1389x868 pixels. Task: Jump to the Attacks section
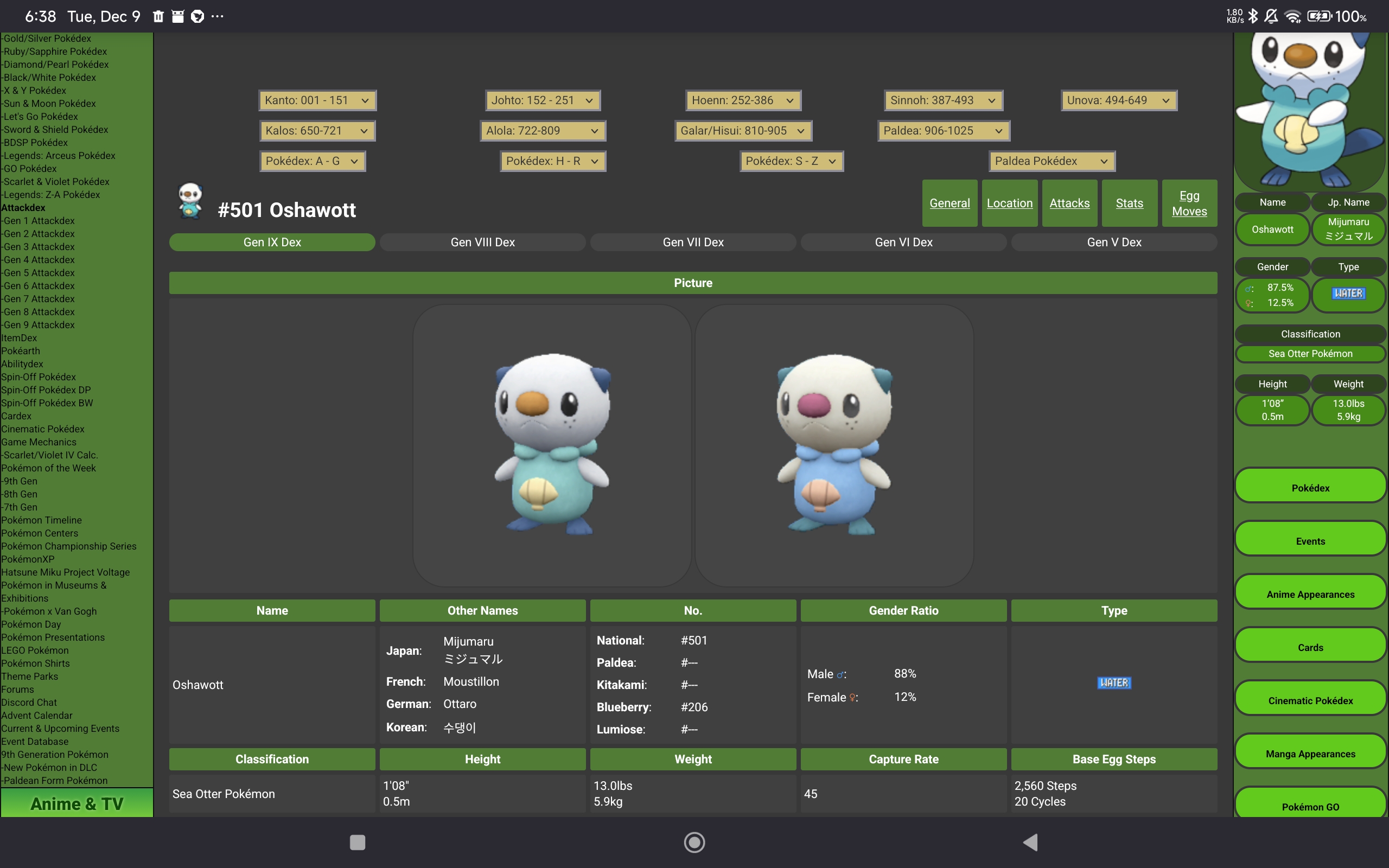tap(1069, 203)
